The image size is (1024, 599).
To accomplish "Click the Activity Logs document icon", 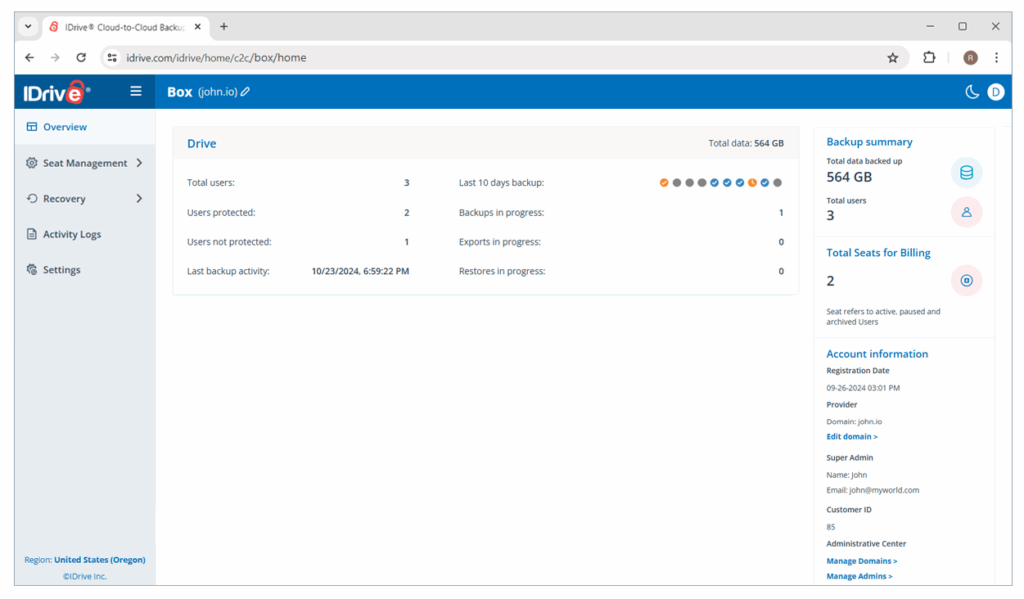I will [31, 234].
